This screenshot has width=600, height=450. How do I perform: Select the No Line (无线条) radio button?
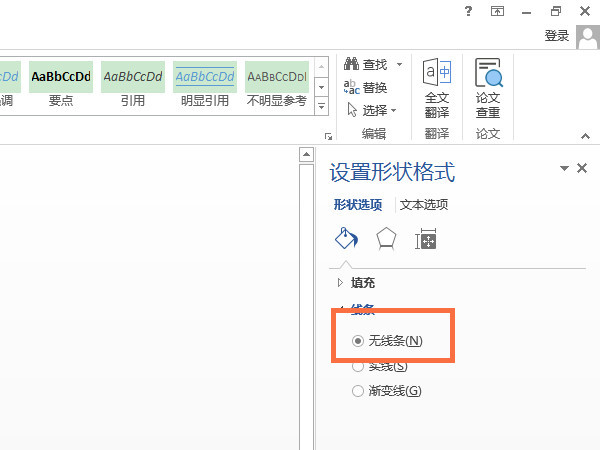click(358, 341)
